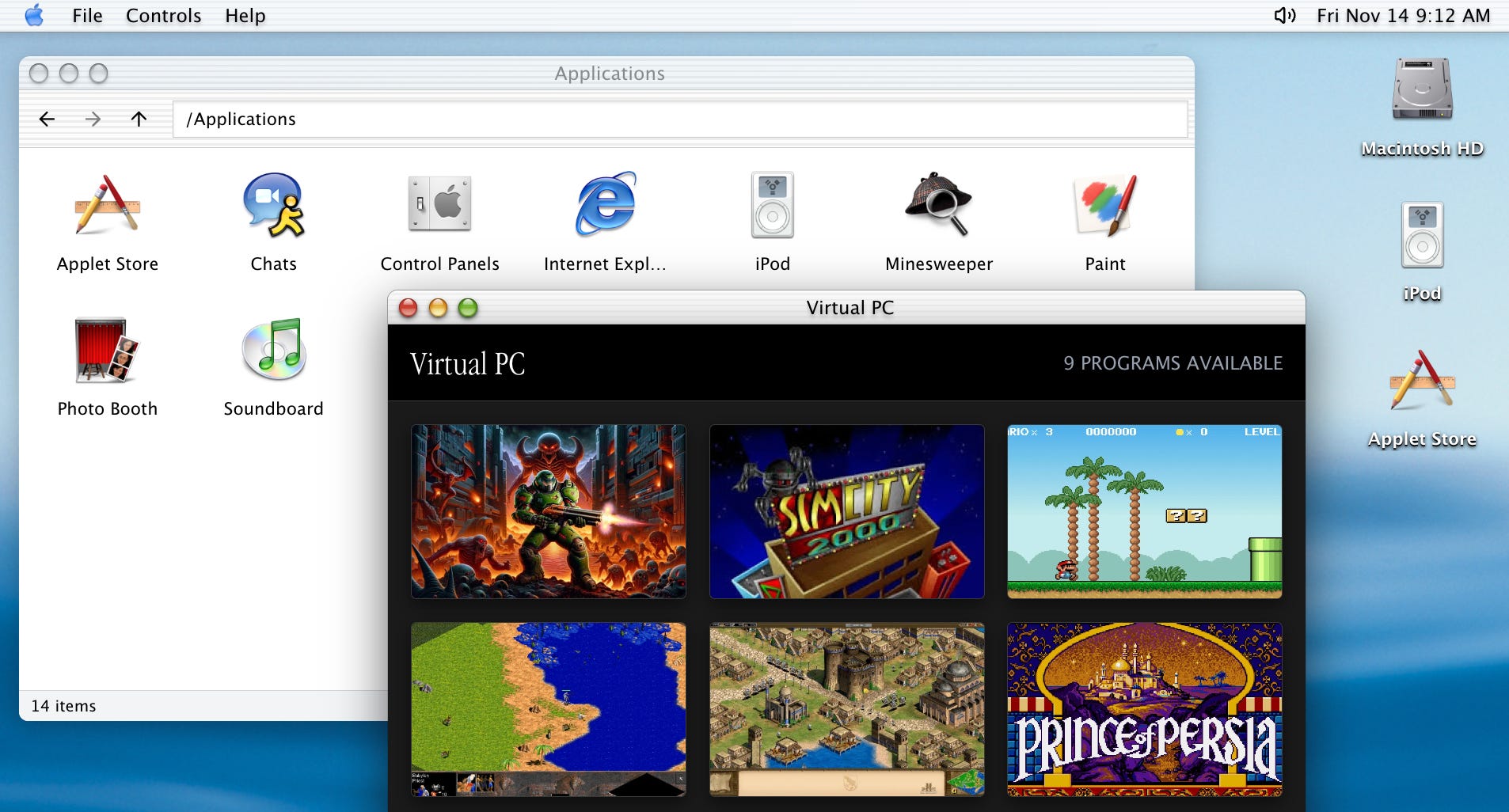Go forward in the Applications window
Viewport: 1509px width, 812px height.
click(93, 119)
